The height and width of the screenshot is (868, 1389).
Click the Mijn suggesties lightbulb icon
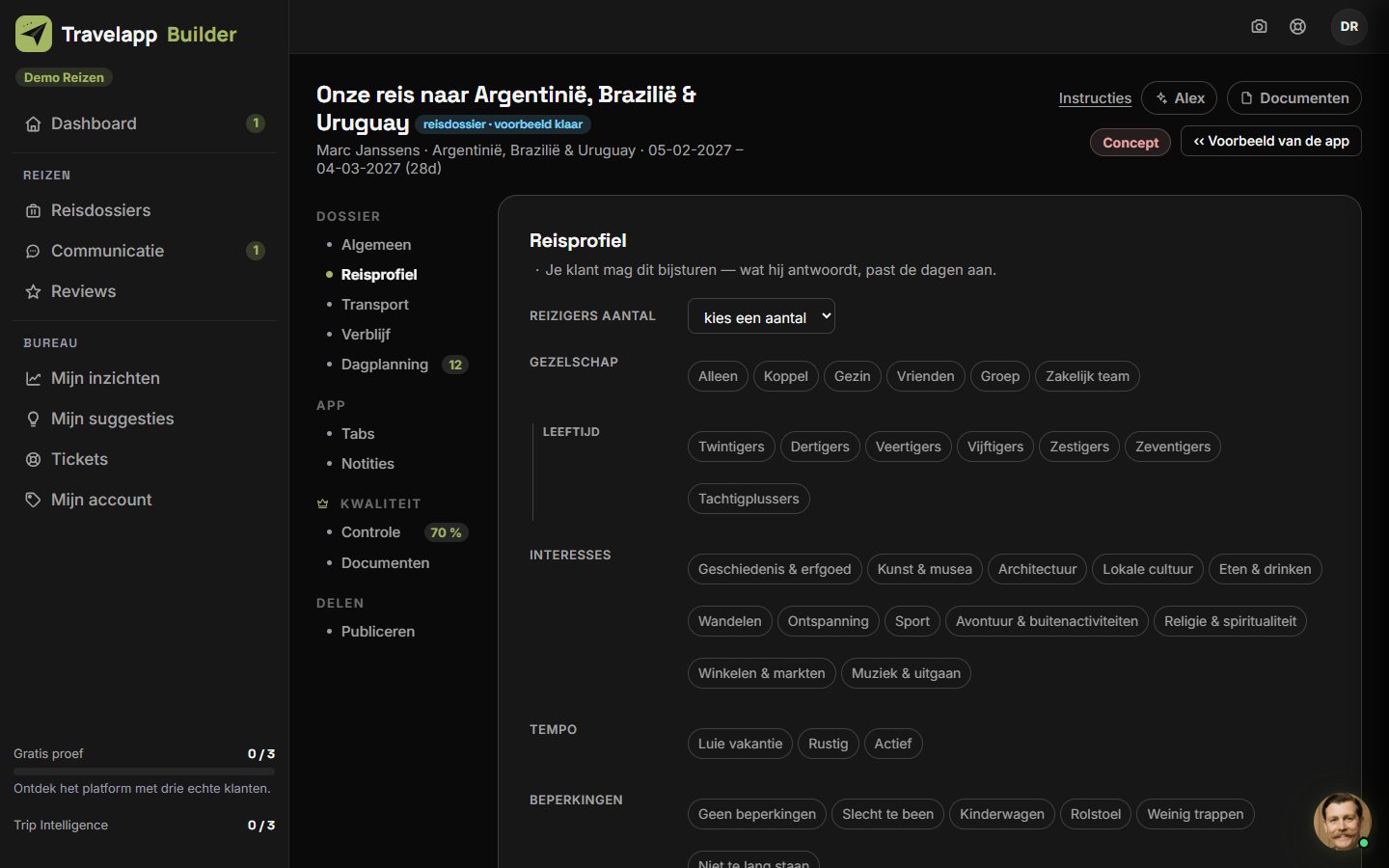point(33,419)
